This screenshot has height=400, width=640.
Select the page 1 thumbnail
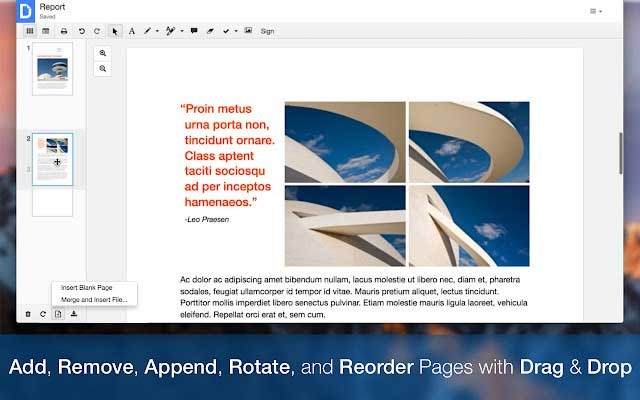tap(52, 69)
